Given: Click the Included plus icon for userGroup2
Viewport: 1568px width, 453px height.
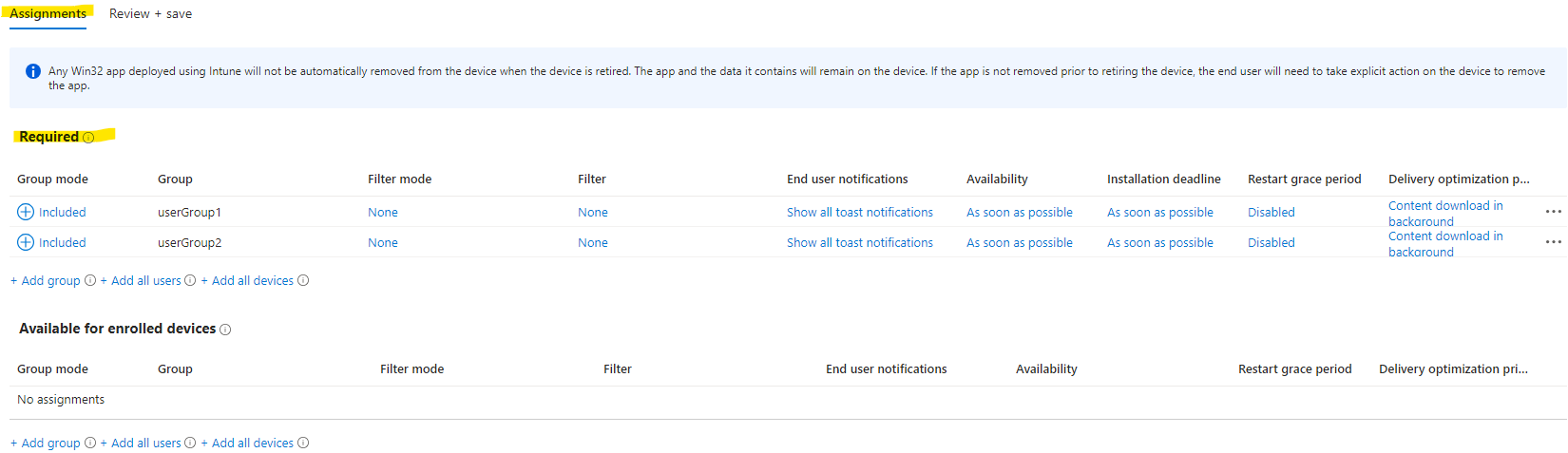Looking at the screenshot, I should pos(26,242).
